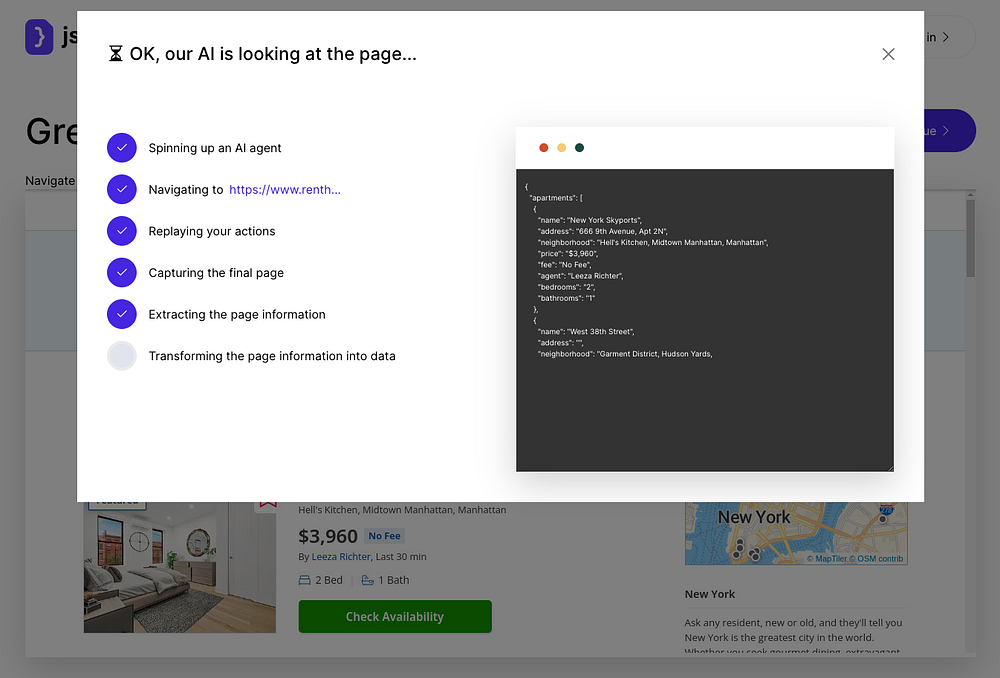The height and width of the screenshot is (678, 1000).
Task: Click the New York map thumbnail
Action: [795, 534]
